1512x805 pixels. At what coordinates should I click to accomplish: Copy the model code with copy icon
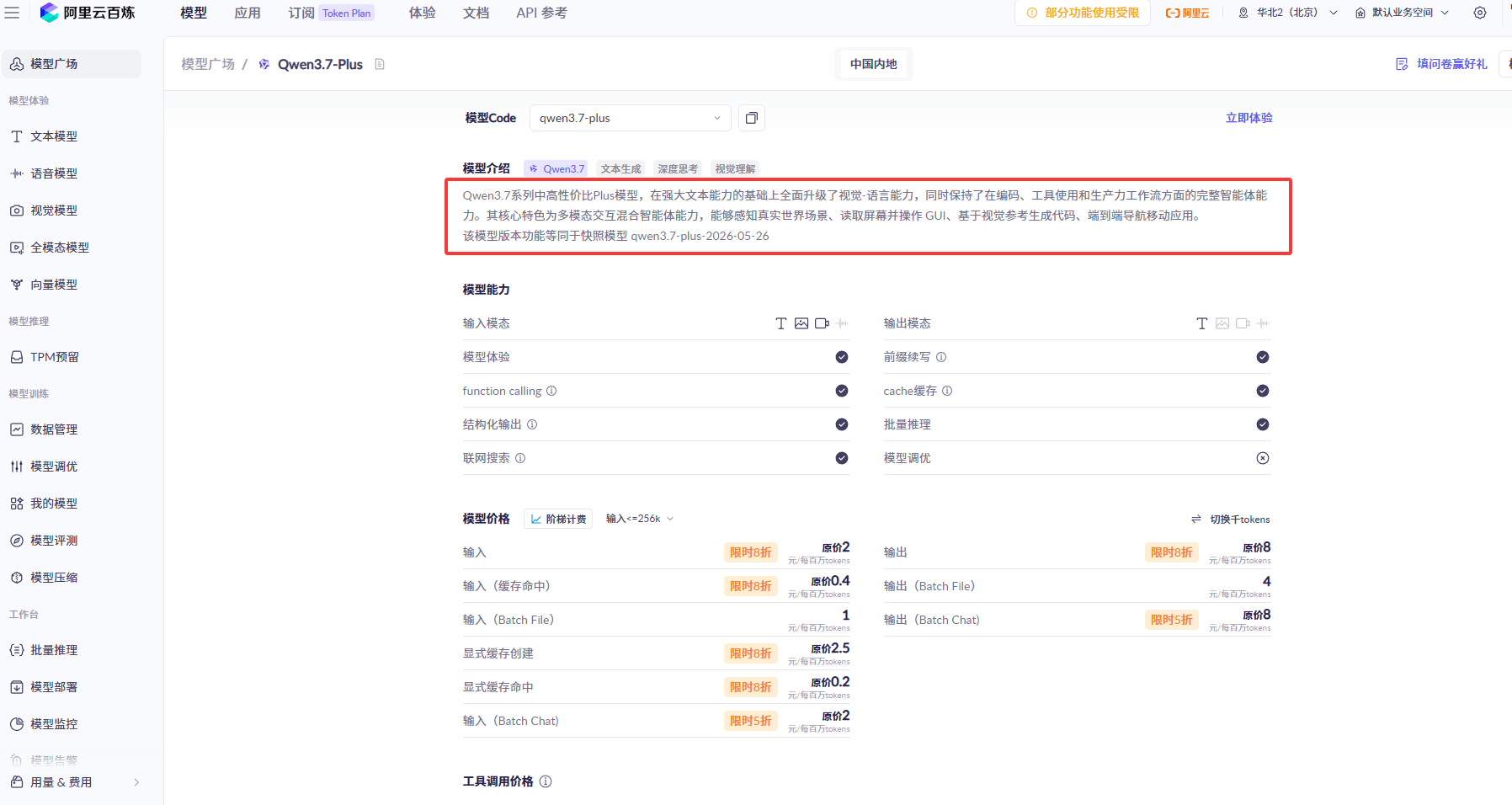[752, 118]
